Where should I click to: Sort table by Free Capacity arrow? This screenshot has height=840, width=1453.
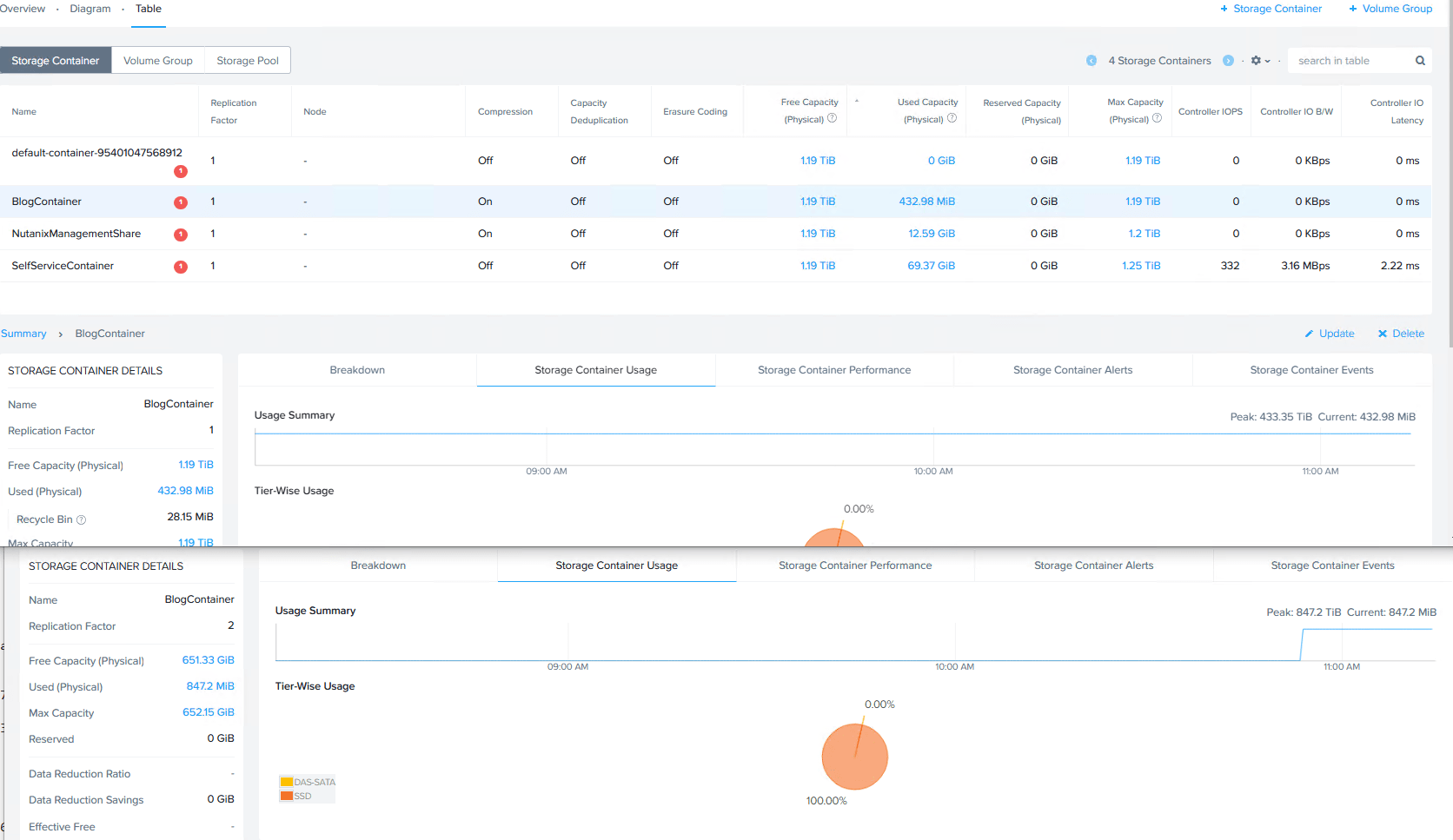857,102
